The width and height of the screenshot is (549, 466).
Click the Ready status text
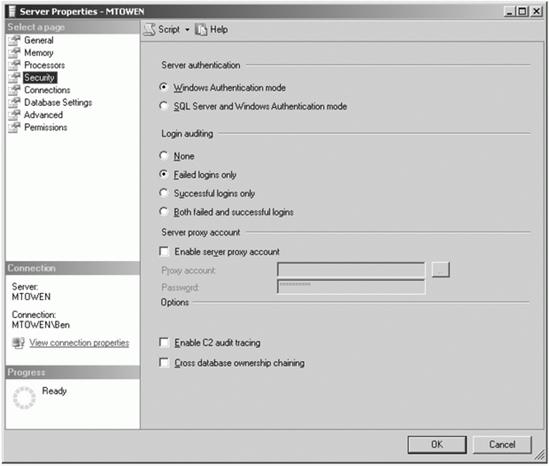click(x=54, y=391)
